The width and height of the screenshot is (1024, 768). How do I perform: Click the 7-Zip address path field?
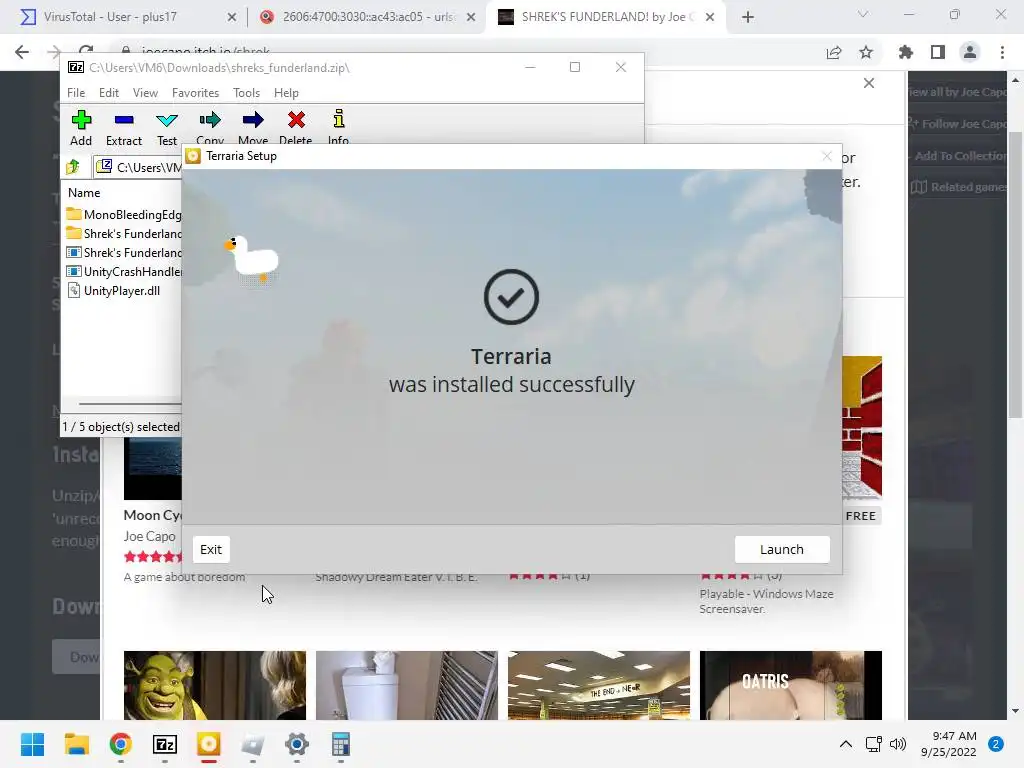pyautogui.click(x=138, y=167)
